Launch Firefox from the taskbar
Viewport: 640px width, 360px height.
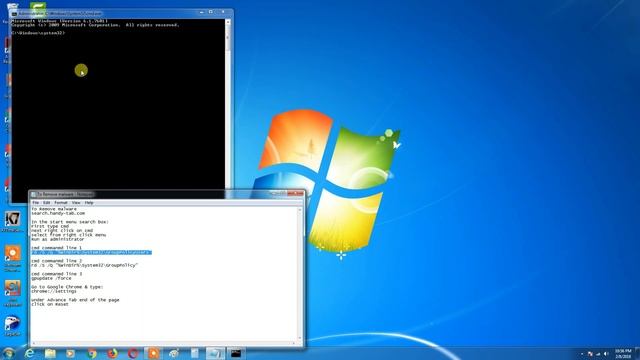112,353
